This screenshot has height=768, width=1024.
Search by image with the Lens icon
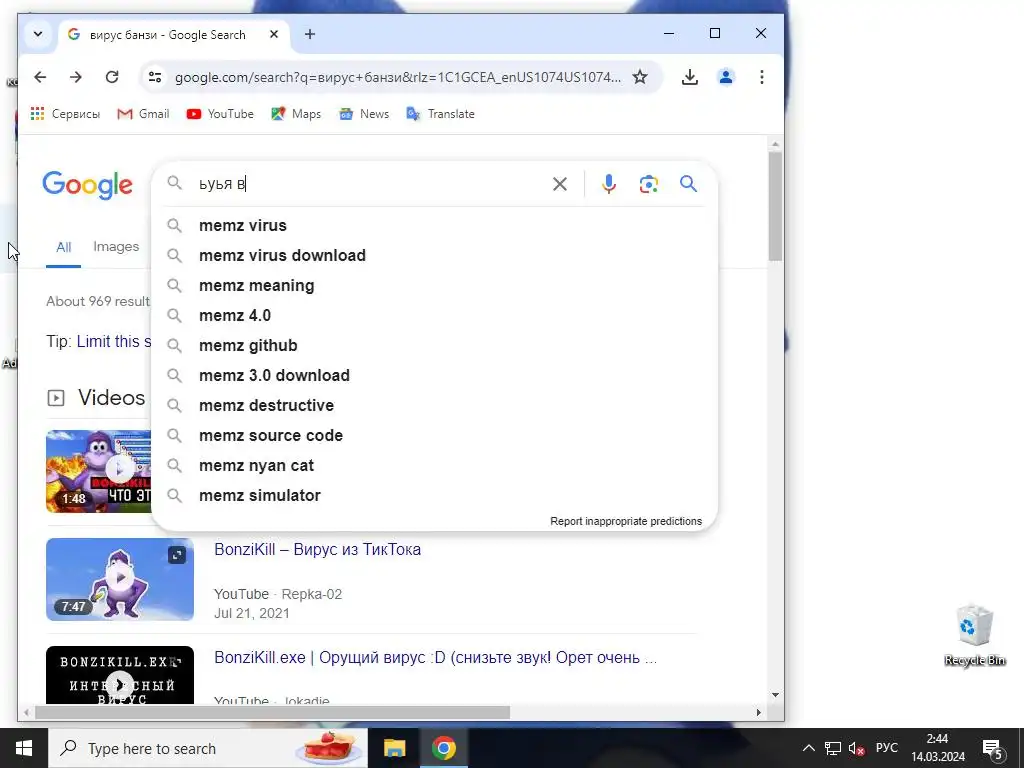[x=648, y=184]
